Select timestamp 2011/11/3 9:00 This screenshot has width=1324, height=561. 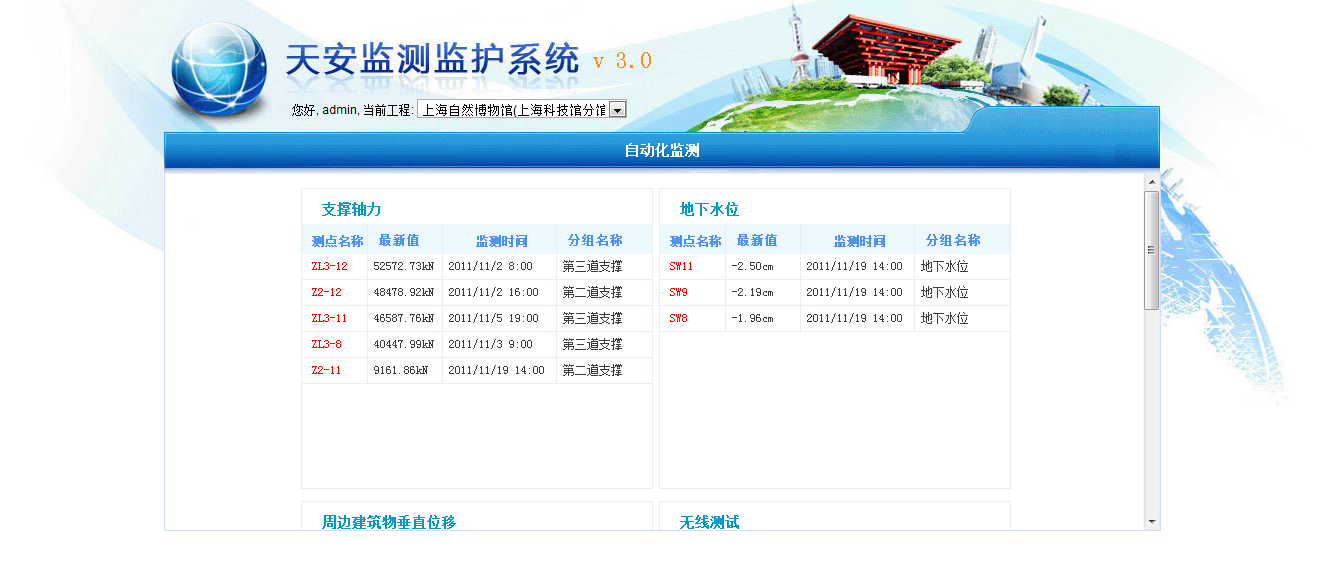point(490,345)
